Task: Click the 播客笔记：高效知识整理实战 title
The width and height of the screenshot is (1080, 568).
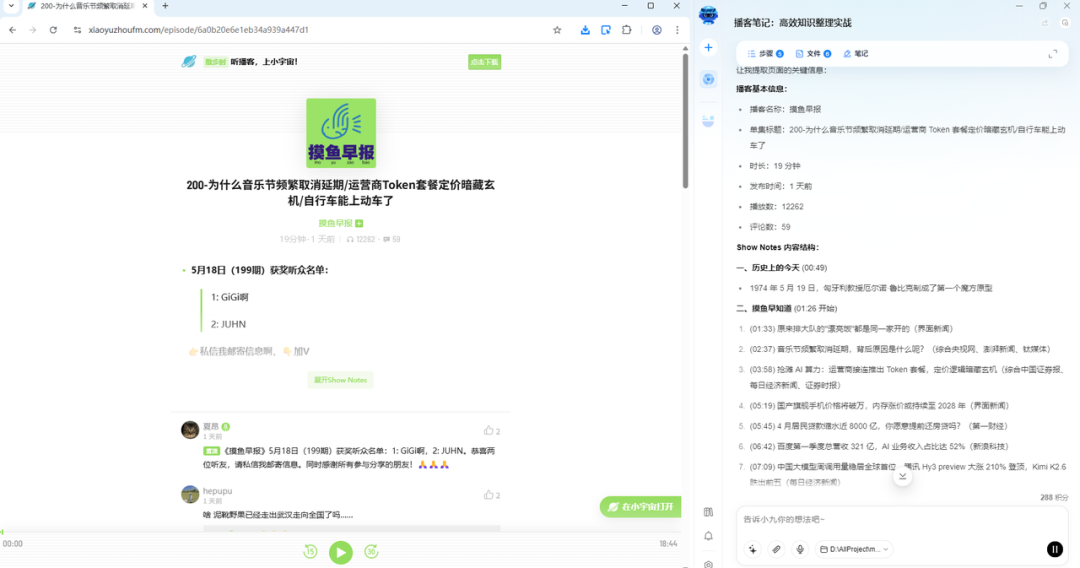Action: click(793, 23)
